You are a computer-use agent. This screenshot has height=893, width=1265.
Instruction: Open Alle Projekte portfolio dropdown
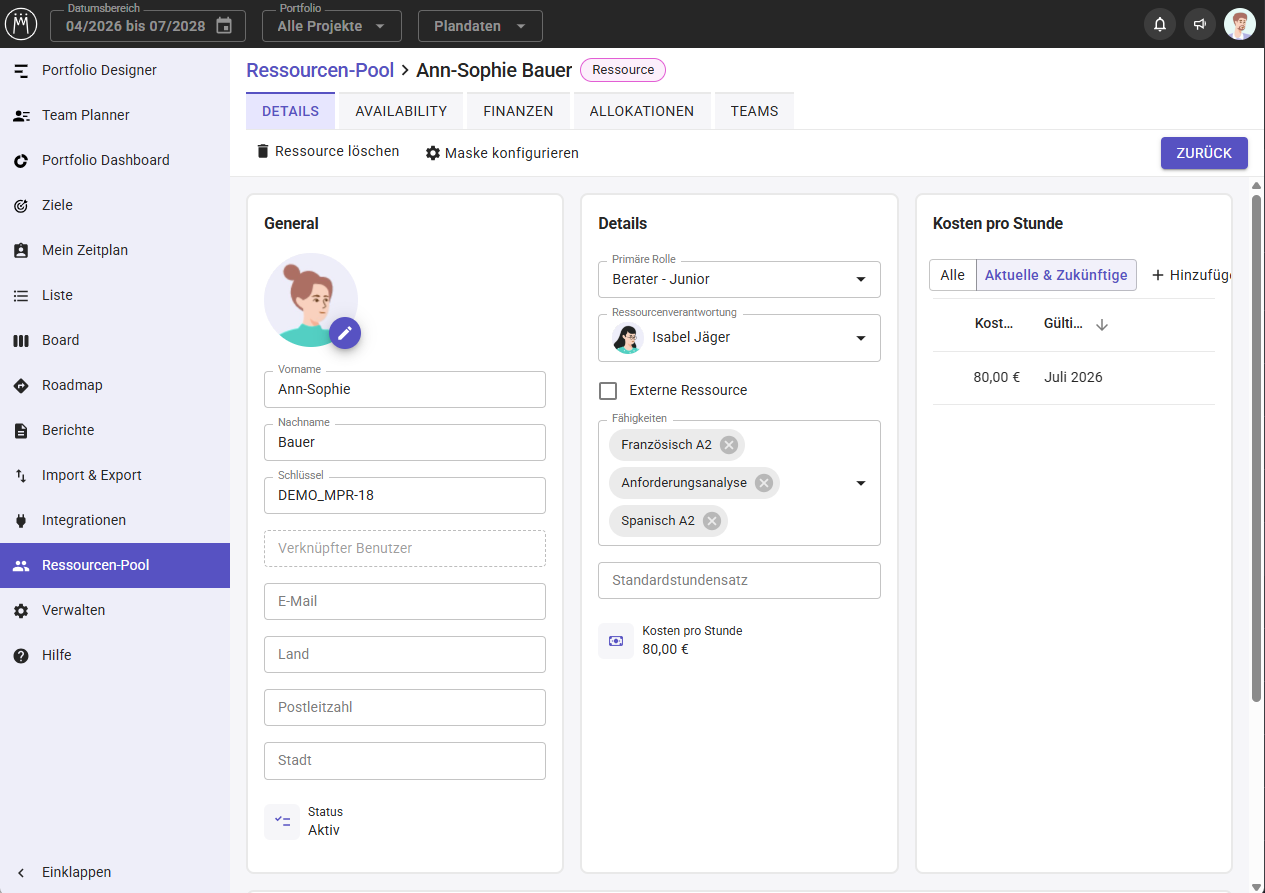coord(332,26)
